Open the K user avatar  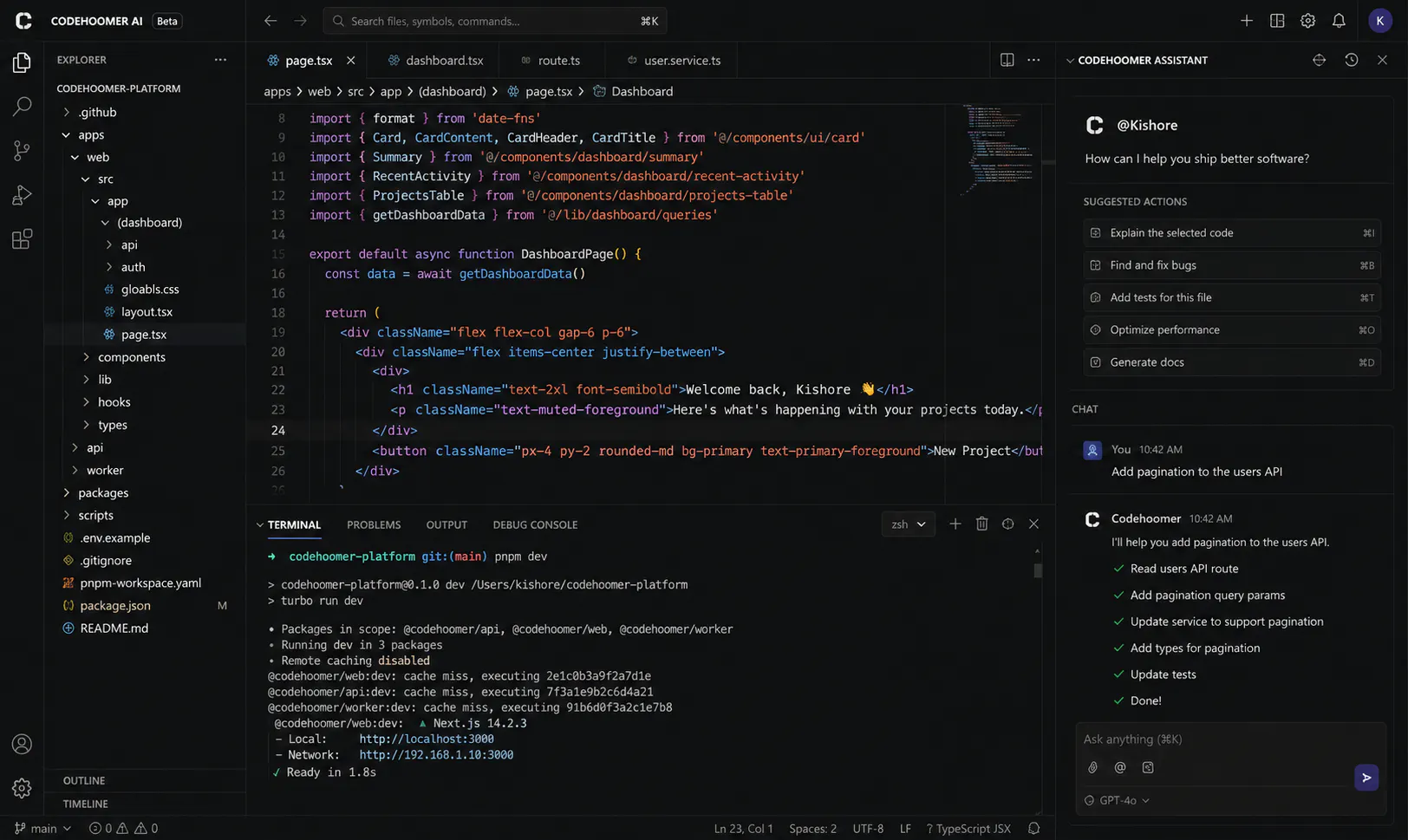tap(1379, 21)
